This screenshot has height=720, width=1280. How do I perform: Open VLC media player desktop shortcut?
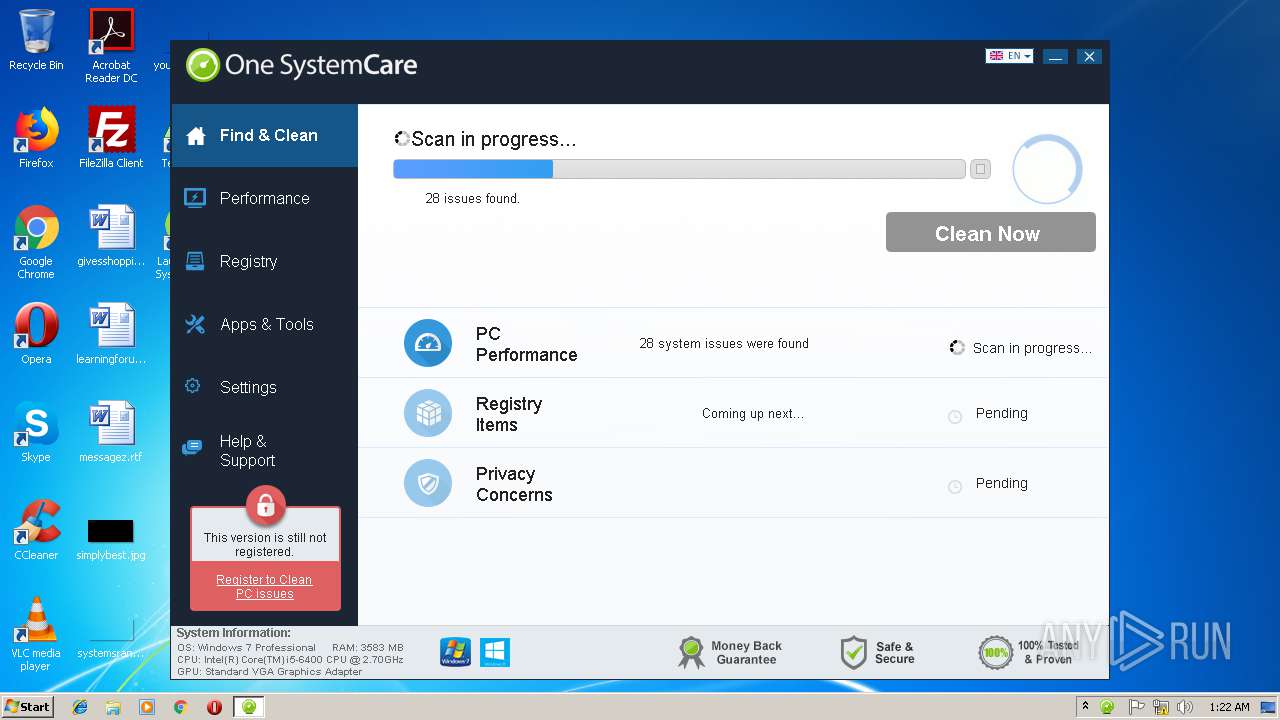tap(36, 634)
